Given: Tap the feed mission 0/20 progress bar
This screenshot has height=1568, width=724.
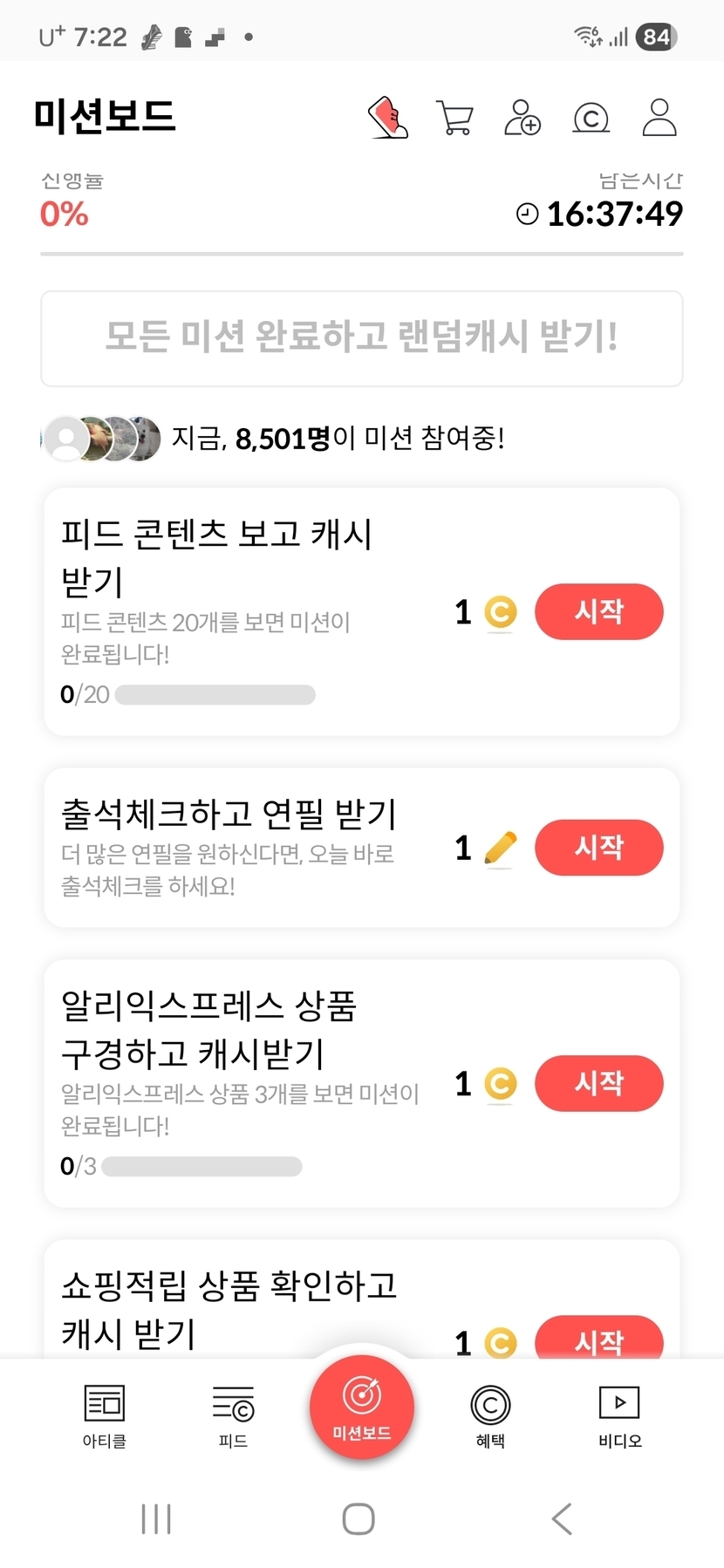Looking at the screenshot, I should click(x=215, y=695).
